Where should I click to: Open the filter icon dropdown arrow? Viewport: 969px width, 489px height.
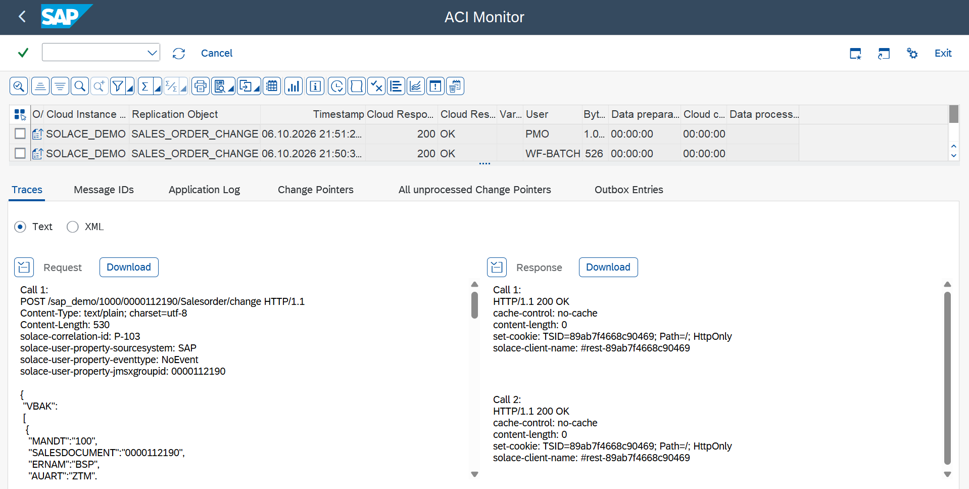coord(130,90)
